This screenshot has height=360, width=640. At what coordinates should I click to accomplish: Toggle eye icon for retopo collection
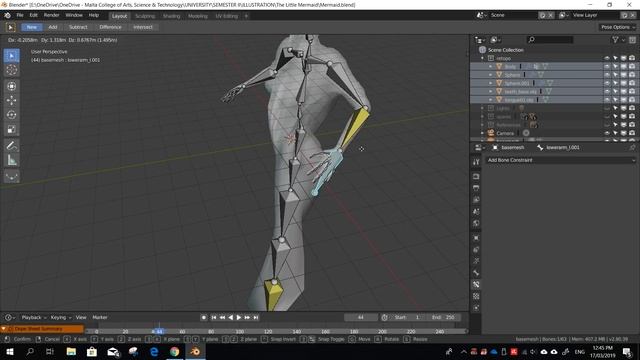607,58
